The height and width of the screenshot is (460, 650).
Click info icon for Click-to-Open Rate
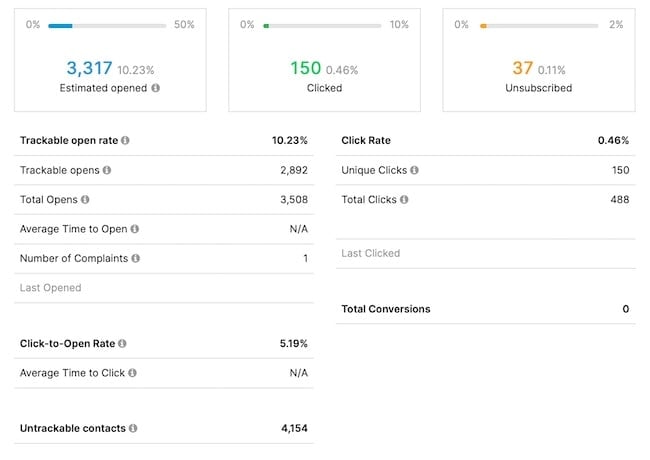pos(123,344)
